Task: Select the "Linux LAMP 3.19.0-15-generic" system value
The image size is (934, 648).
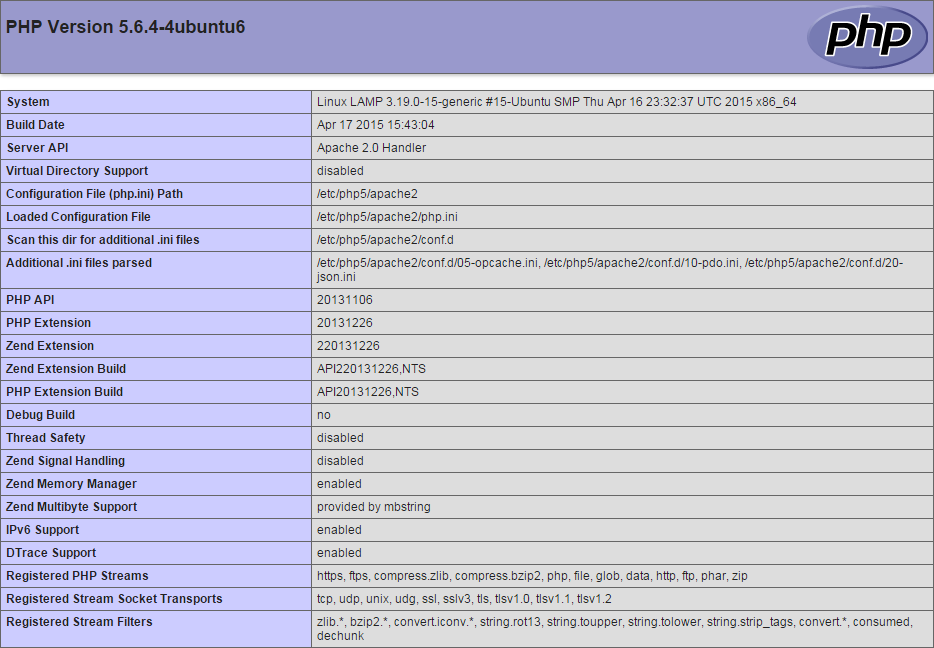Action: (x=556, y=102)
